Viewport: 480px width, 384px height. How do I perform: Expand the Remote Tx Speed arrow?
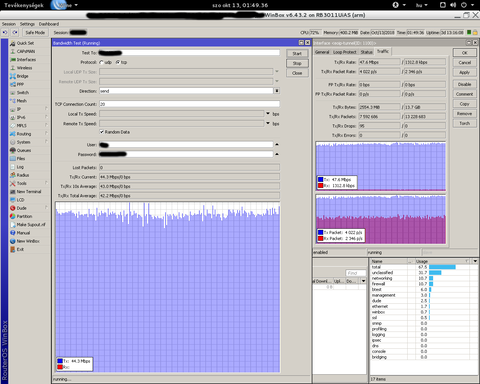268,124
